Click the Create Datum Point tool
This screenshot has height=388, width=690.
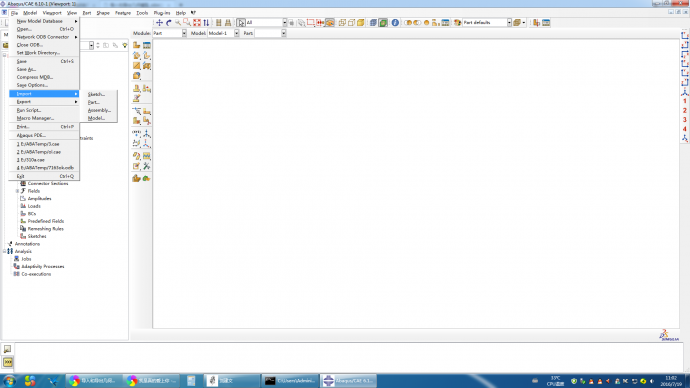point(137,133)
